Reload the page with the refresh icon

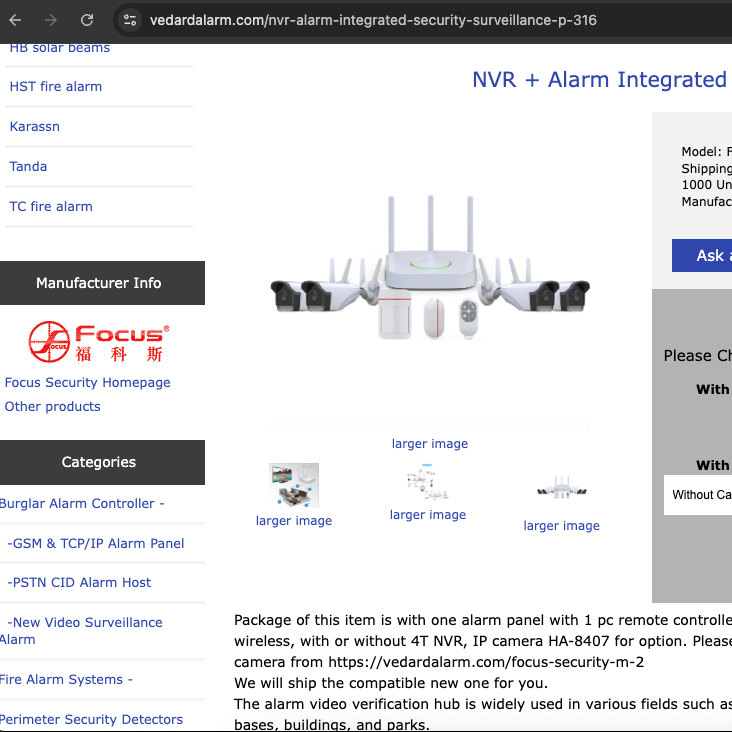pos(87,20)
